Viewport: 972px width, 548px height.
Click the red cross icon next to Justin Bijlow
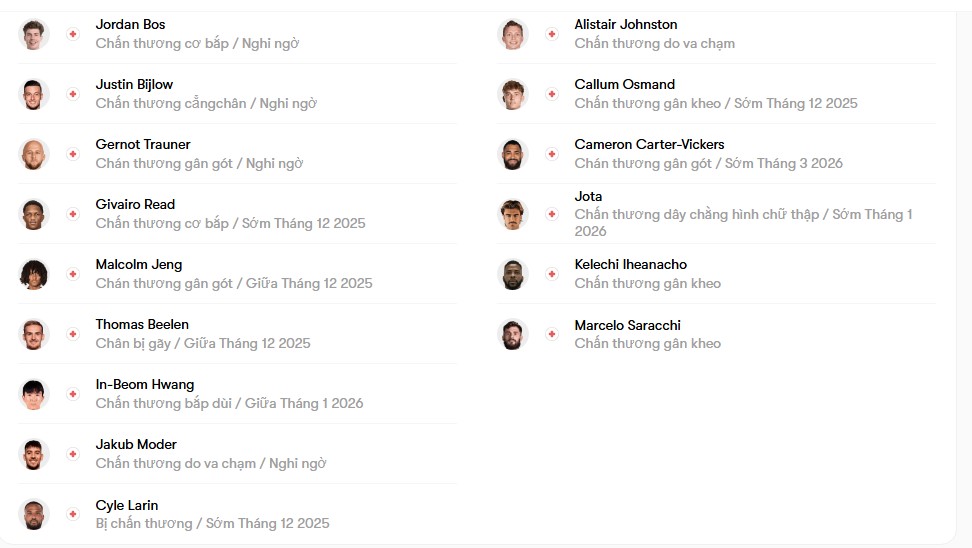(x=72, y=94)
